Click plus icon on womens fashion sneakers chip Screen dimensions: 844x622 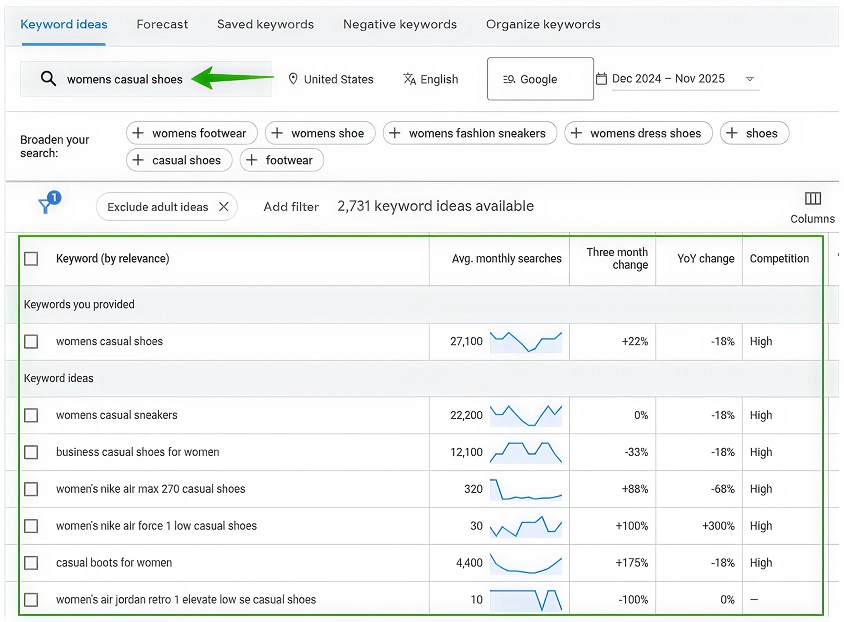tap(395, 133)
